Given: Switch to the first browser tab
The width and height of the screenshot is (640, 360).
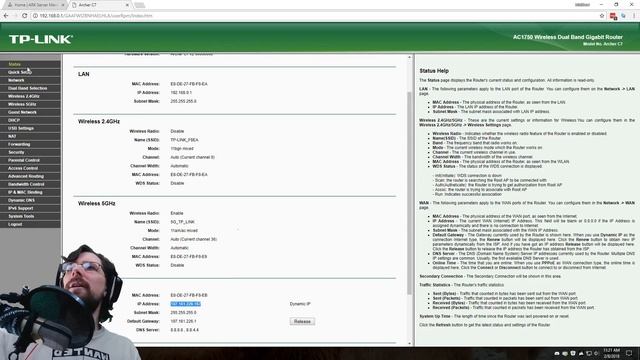Looking at the screenshot, I should click(36, 5).
